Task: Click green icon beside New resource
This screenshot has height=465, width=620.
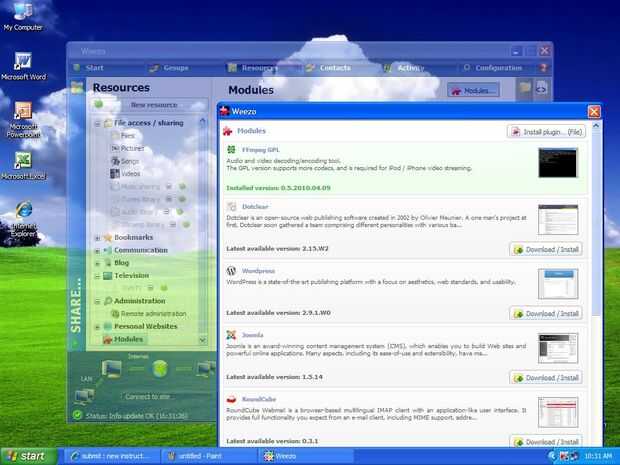Action: [x=98, y=104]
